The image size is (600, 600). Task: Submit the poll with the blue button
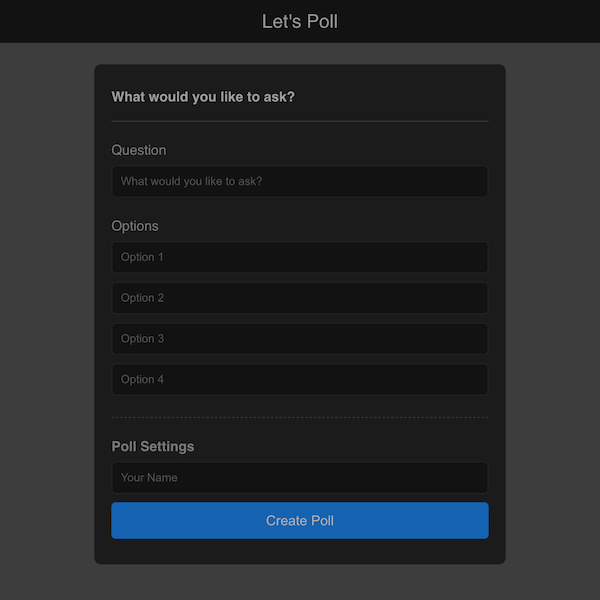click(x=300, y=521)
